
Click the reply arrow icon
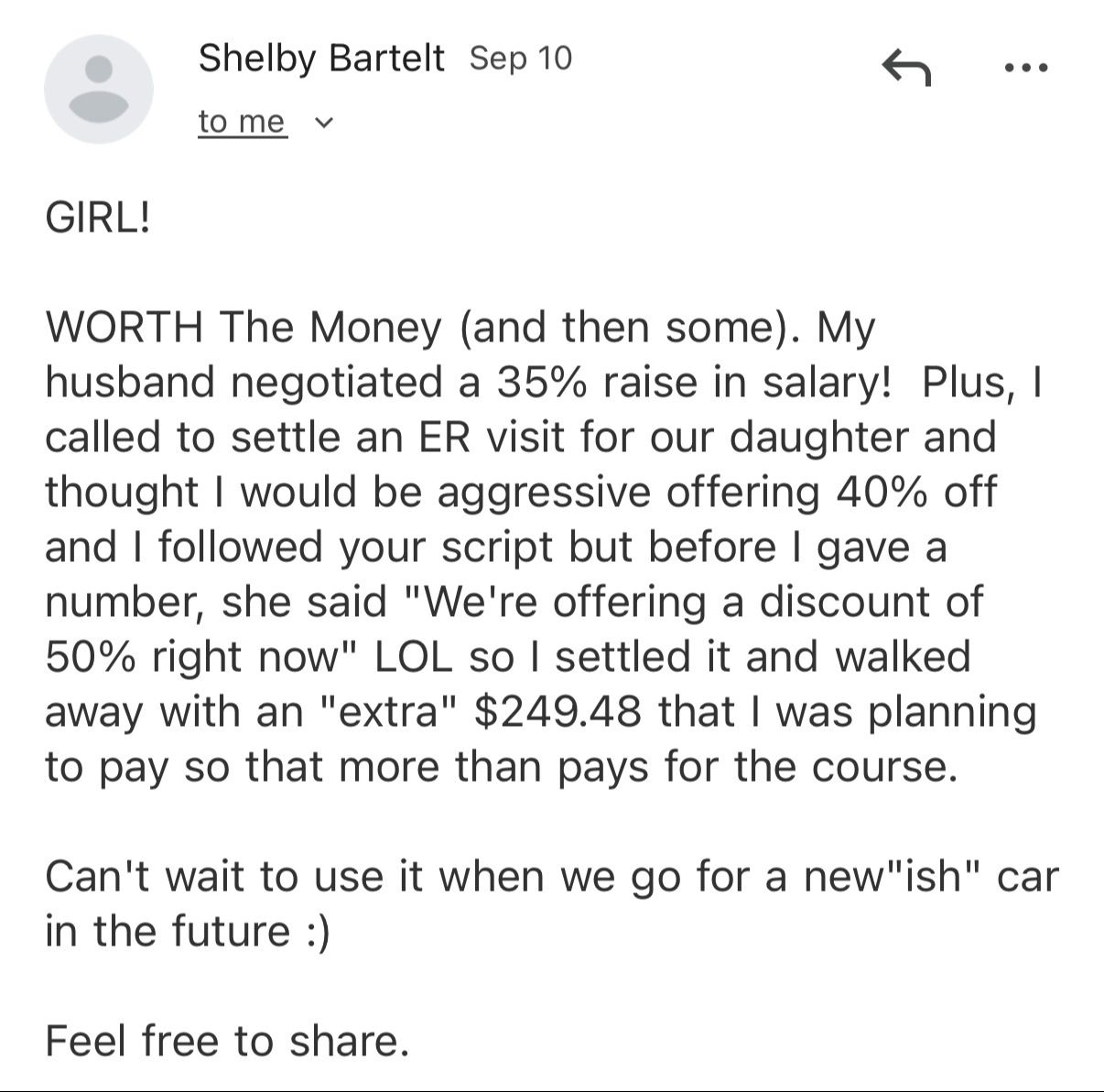coord(905,67)
